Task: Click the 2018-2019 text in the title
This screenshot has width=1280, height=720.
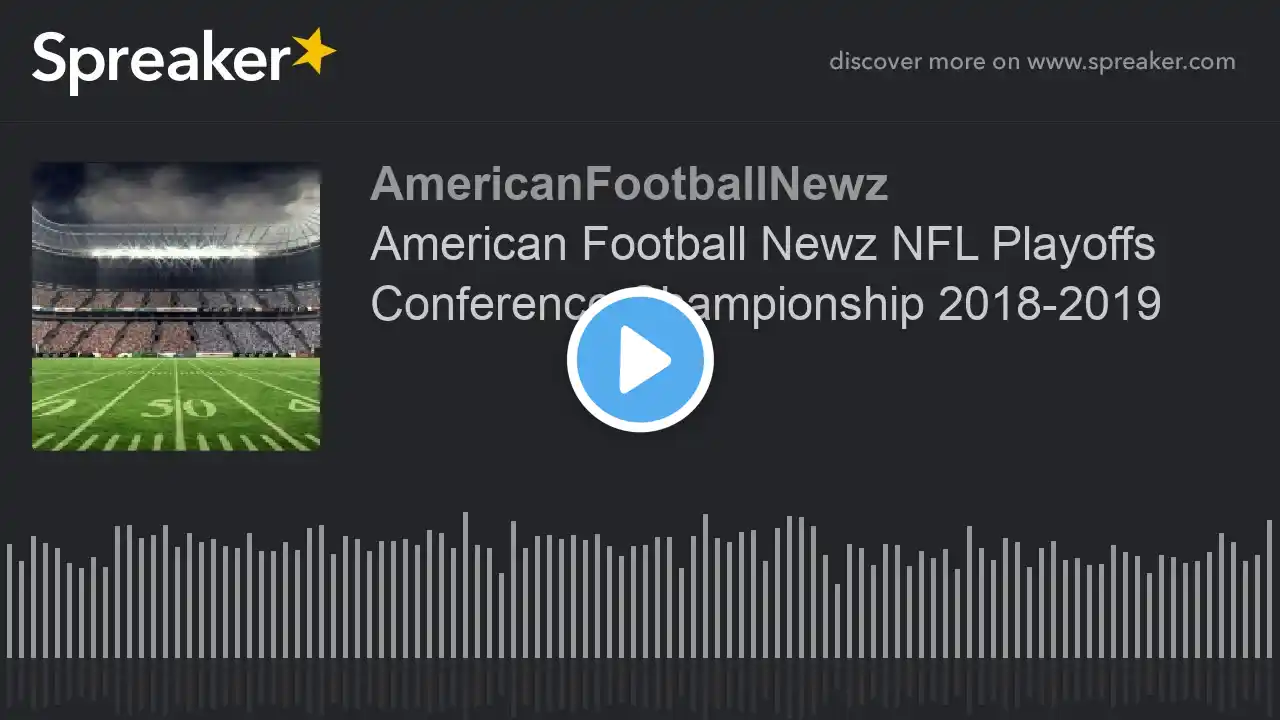Action: click(1049, 304)
